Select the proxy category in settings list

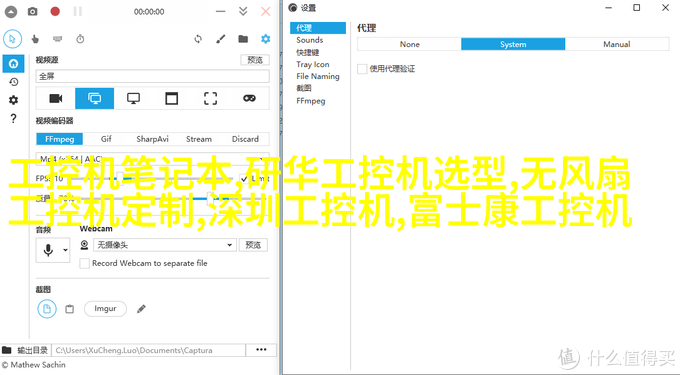pos(318,28)
